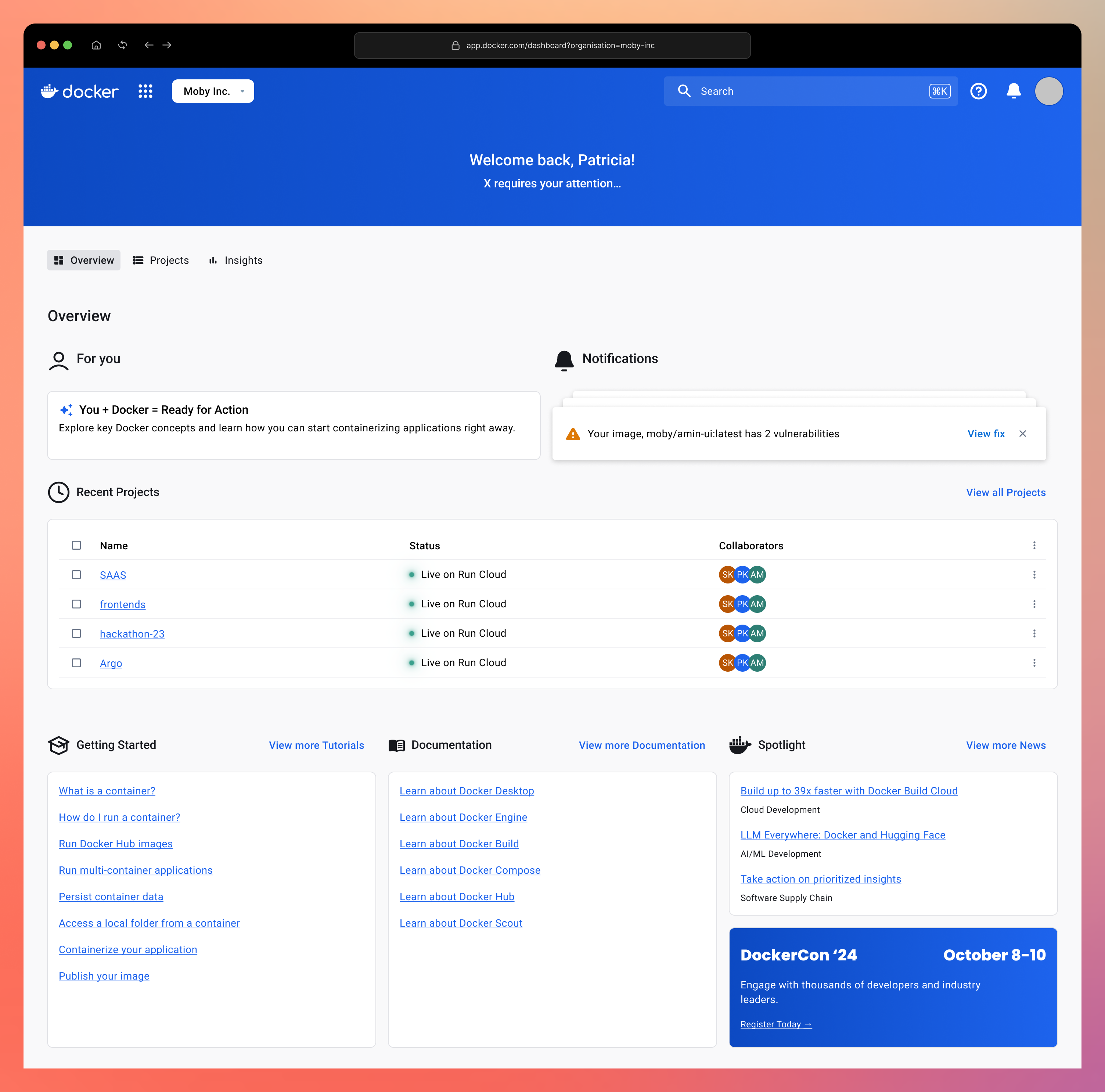Reload the page with refresh icon
Image resolution: width=1105 pixels, height=1092 pixels.
(122, 45)
